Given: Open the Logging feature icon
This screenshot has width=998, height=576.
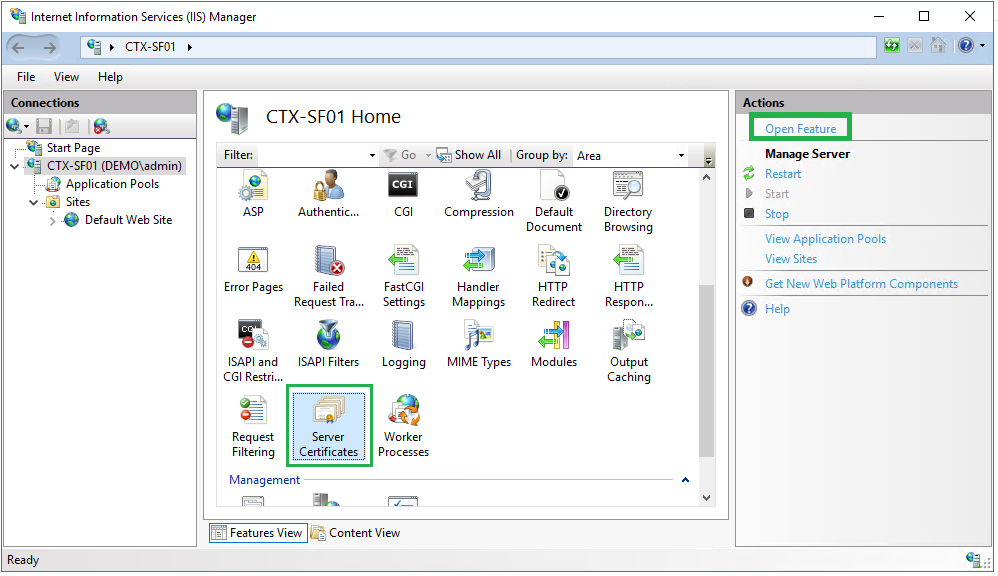Looking at the screenshot, I should click(403, 344).
